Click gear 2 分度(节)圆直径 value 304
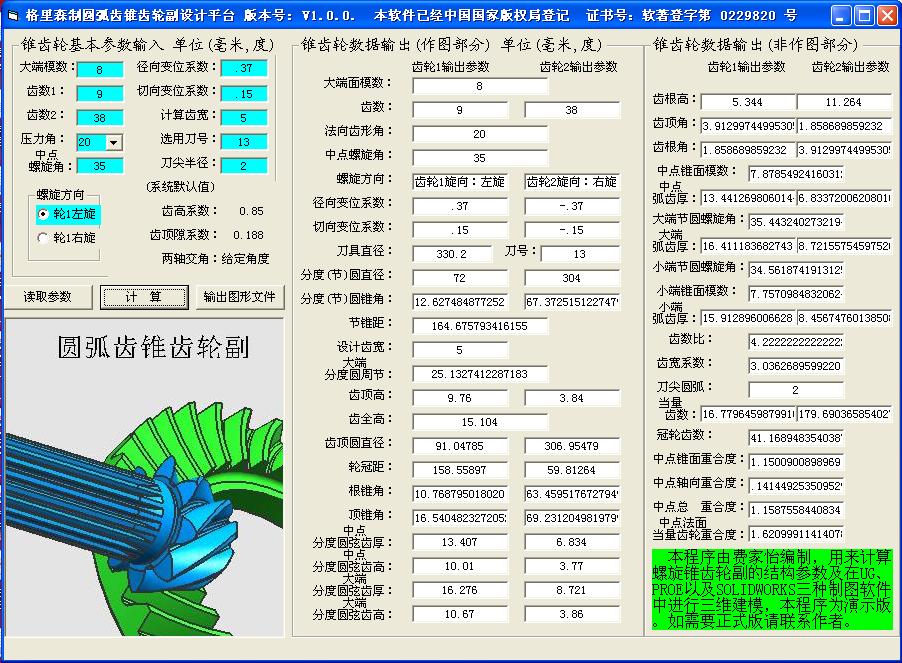The image size is (902, 663). coord(572,278)
